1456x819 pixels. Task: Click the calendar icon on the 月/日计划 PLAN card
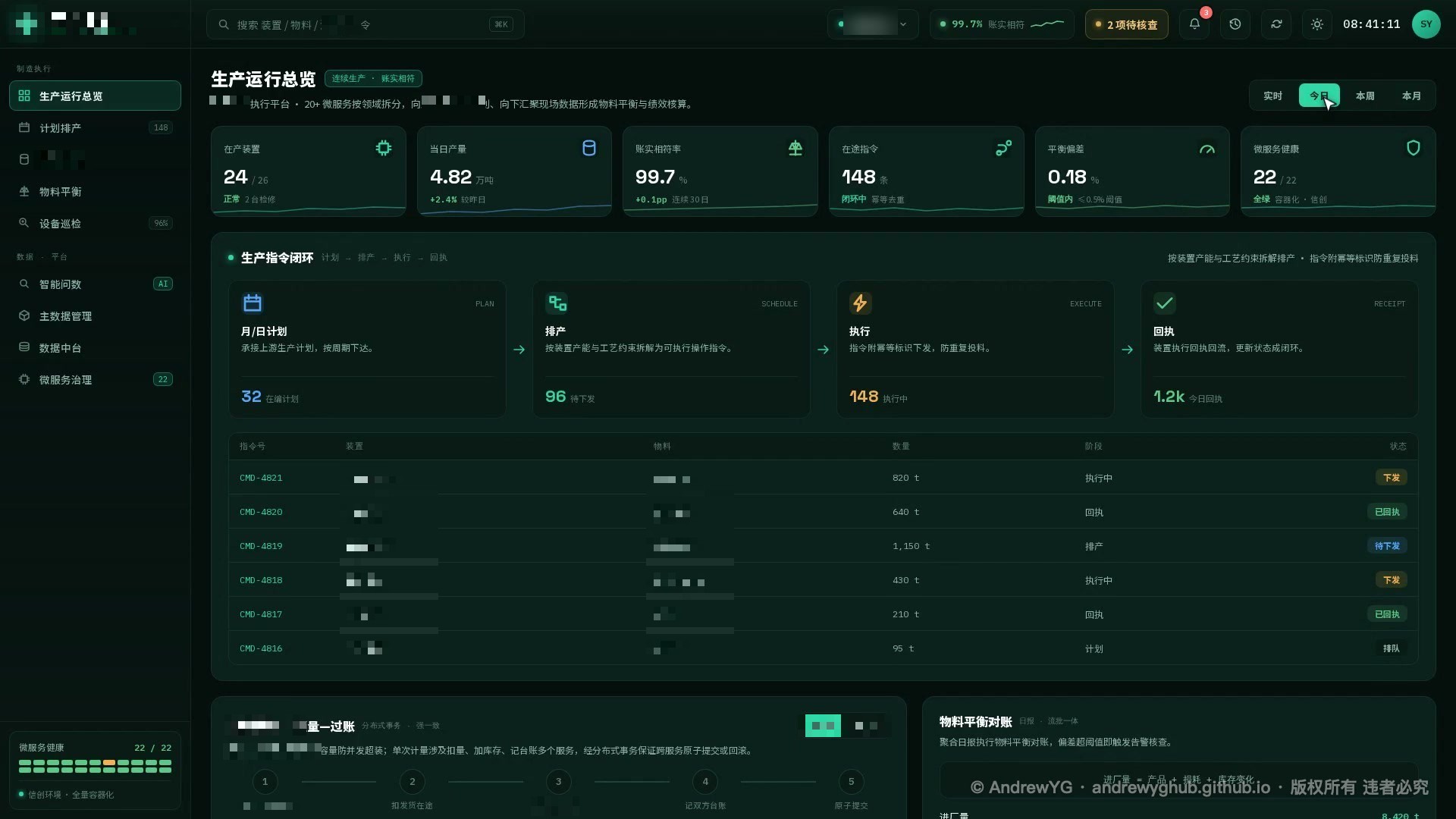click(253, 303)
